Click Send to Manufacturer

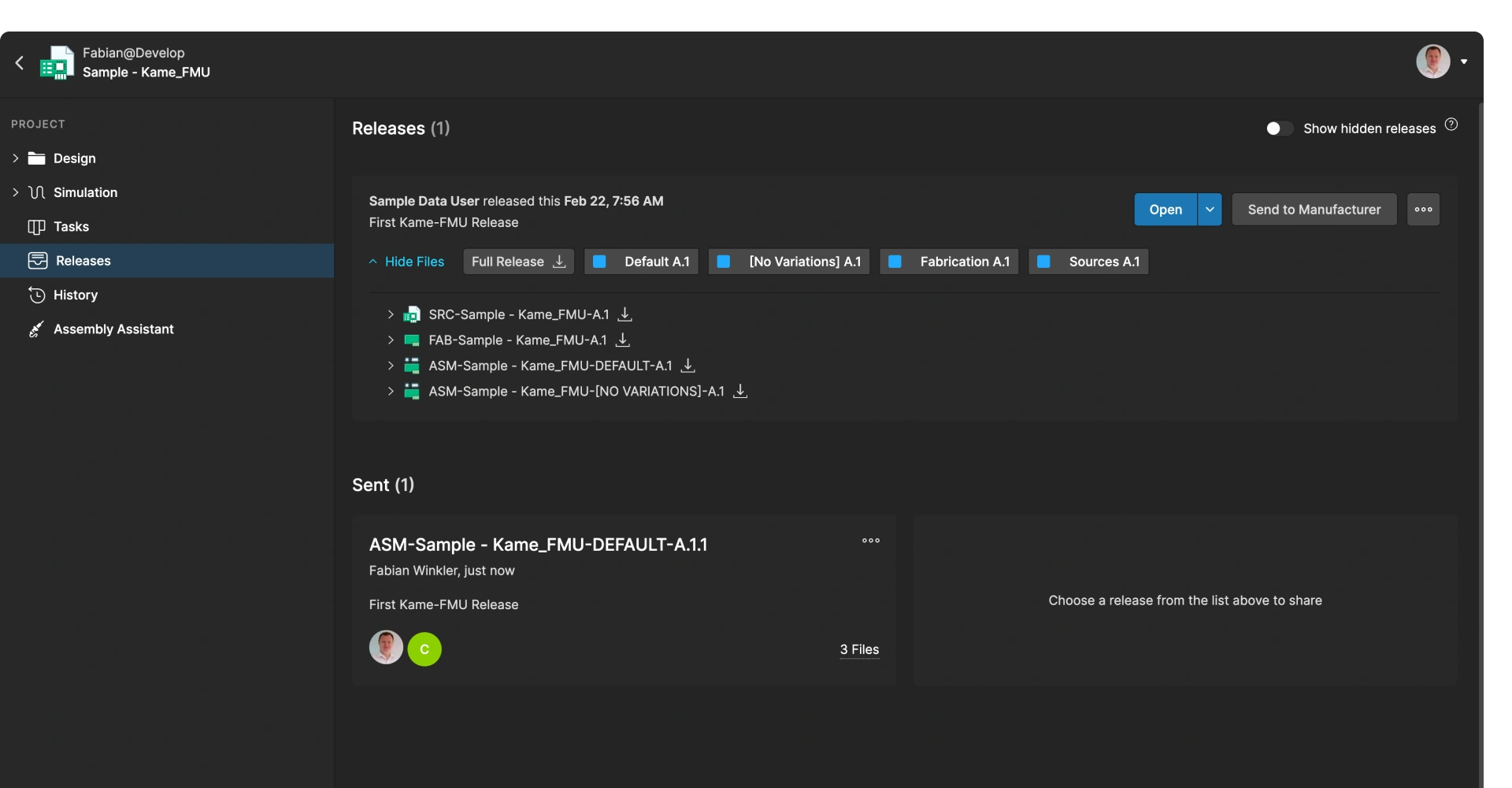tap(1314, 210)
